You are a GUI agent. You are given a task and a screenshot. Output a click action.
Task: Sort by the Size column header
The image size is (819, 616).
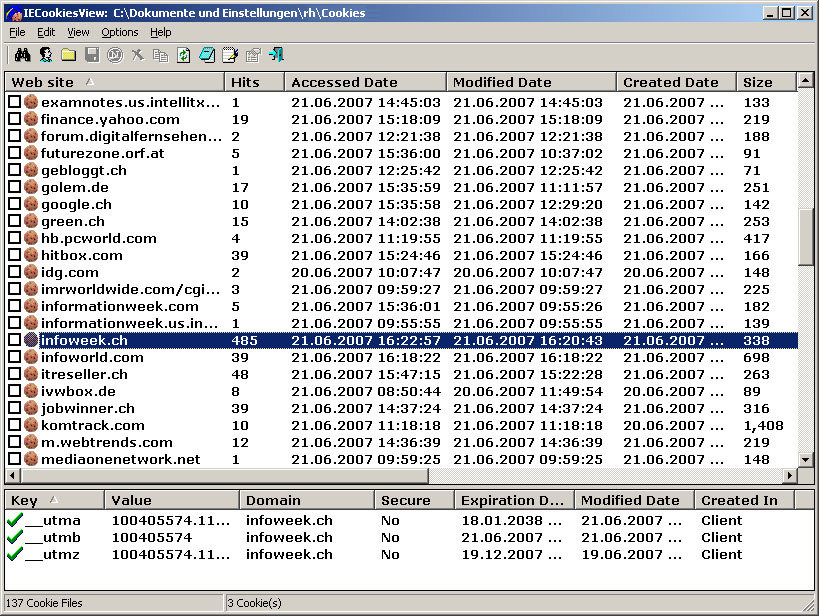click(766, 82)
